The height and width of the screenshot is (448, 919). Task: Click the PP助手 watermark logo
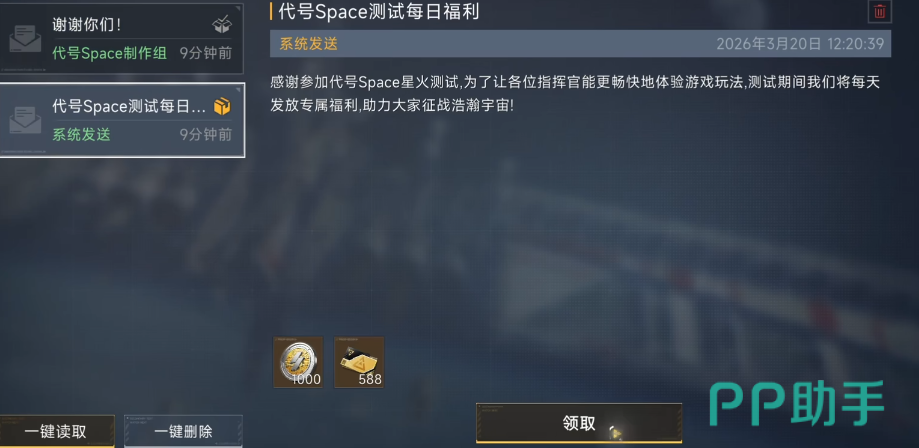[x=797, y=403]
